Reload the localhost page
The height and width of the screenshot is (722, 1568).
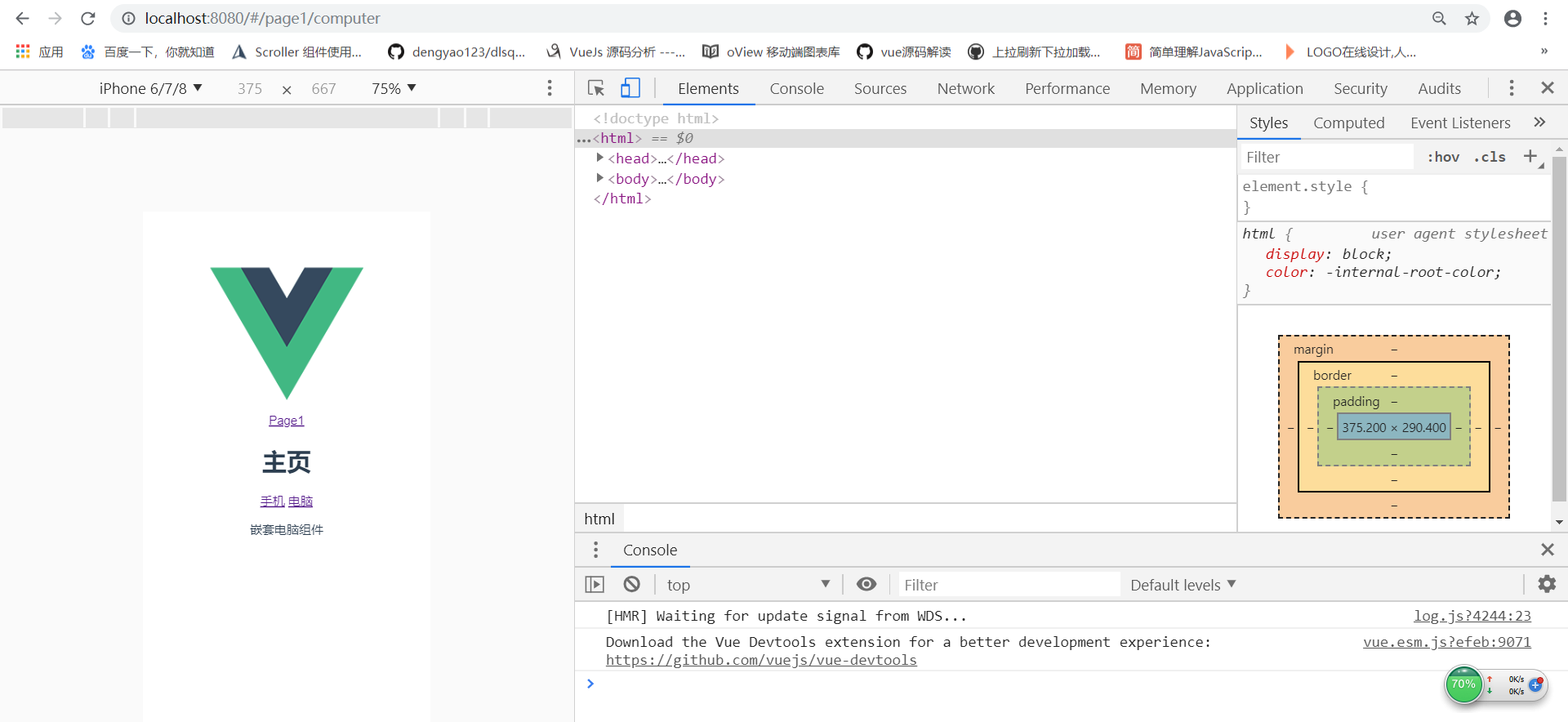pos(88,18)
